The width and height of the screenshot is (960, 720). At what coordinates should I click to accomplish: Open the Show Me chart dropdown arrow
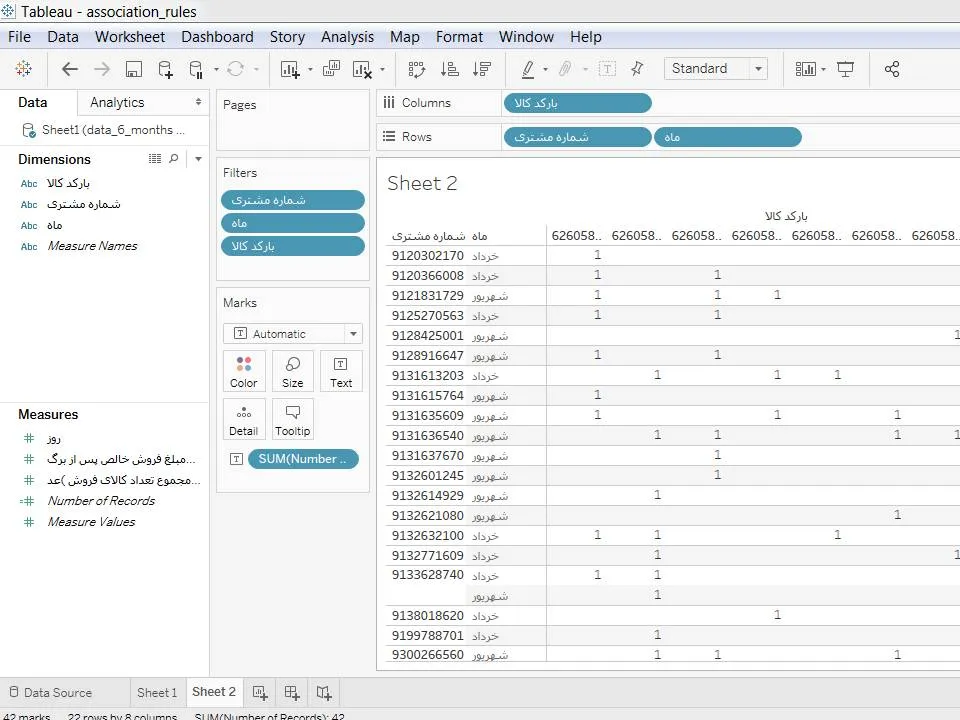(x=823, y=69)
